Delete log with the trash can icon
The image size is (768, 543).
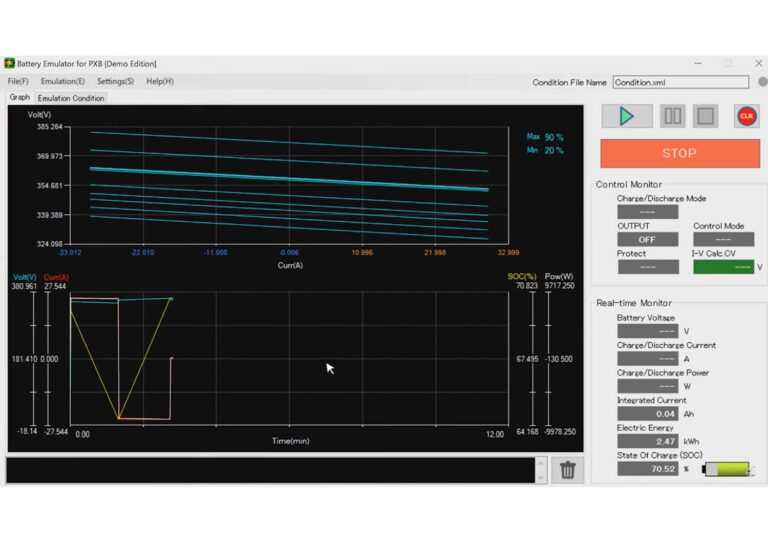(x=567, y=470)
